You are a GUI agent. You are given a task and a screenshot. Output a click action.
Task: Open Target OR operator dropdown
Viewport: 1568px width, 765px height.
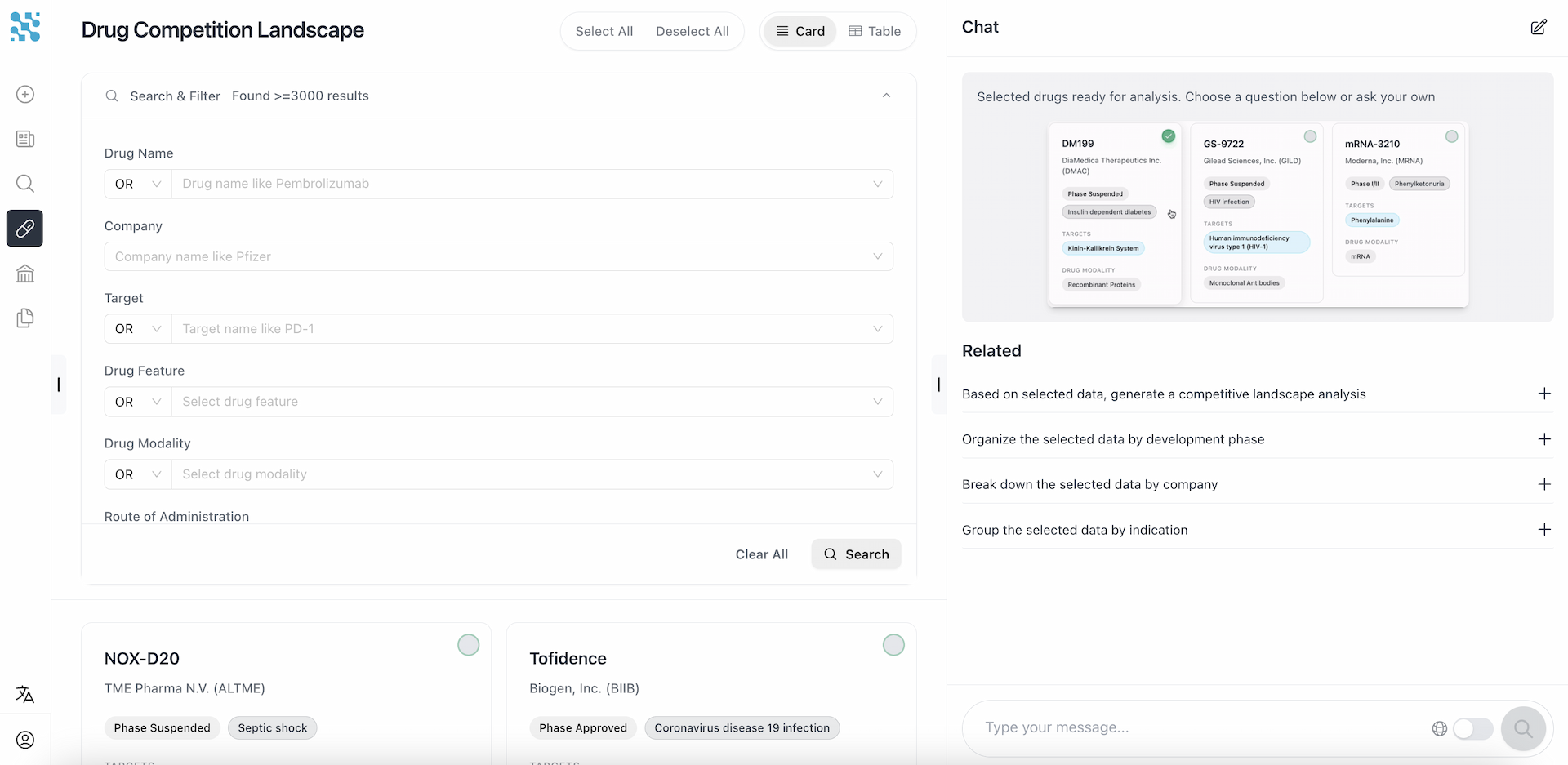point(138,329)
